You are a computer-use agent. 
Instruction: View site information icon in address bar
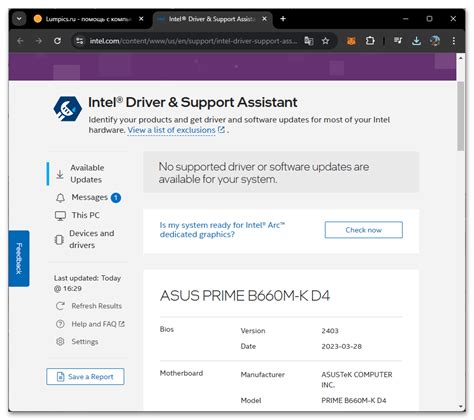tap(79, 41)
